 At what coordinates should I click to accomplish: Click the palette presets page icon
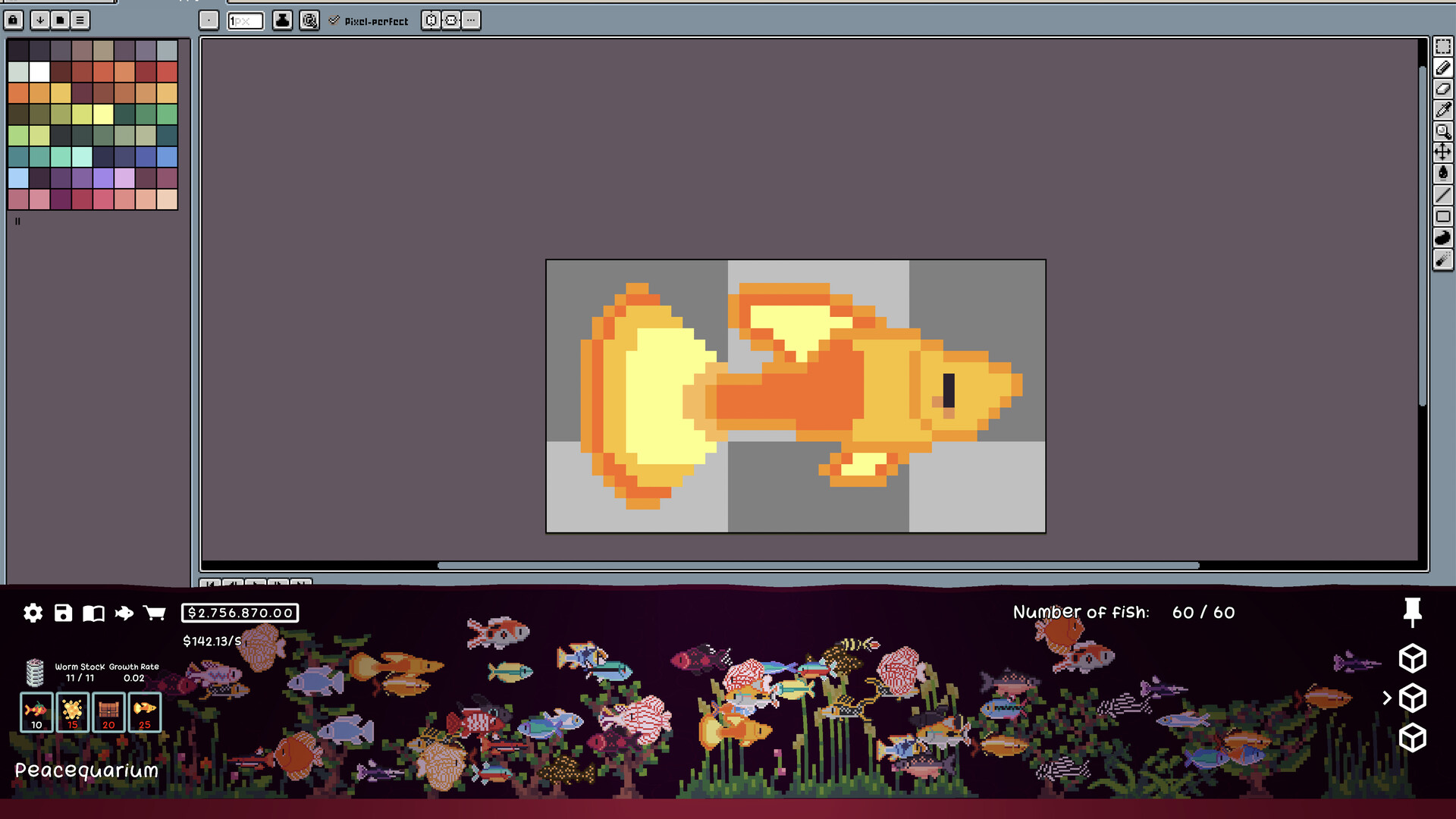[60, 20]
